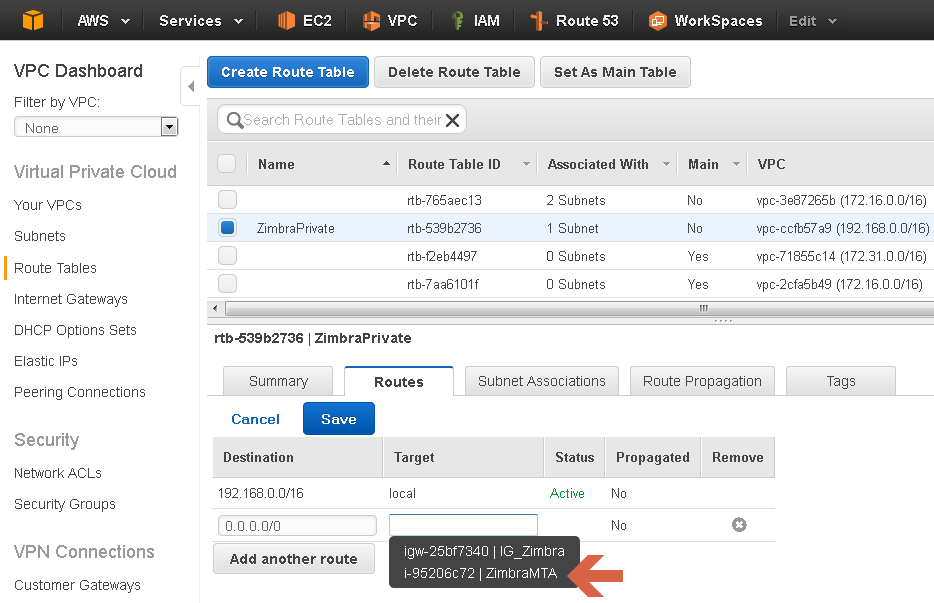Open Subnets in sidebar
The image size is (934, 603).
40,236
